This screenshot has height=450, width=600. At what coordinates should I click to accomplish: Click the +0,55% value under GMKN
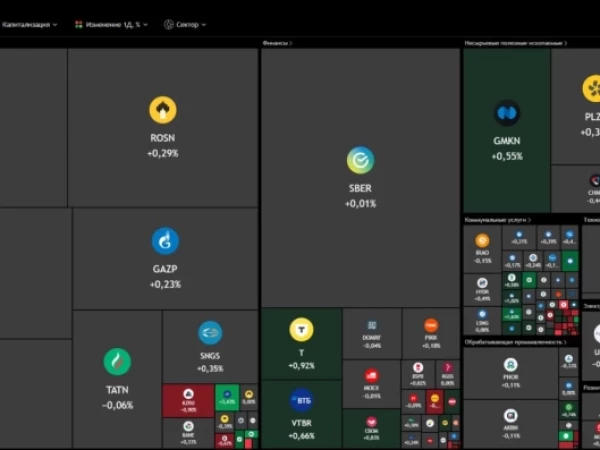507,157
